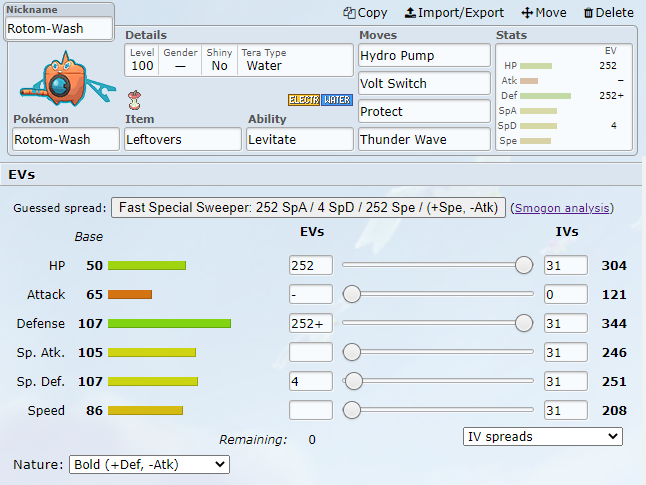
Task: Click the HP IV input box
Action: tap(566, 265)
